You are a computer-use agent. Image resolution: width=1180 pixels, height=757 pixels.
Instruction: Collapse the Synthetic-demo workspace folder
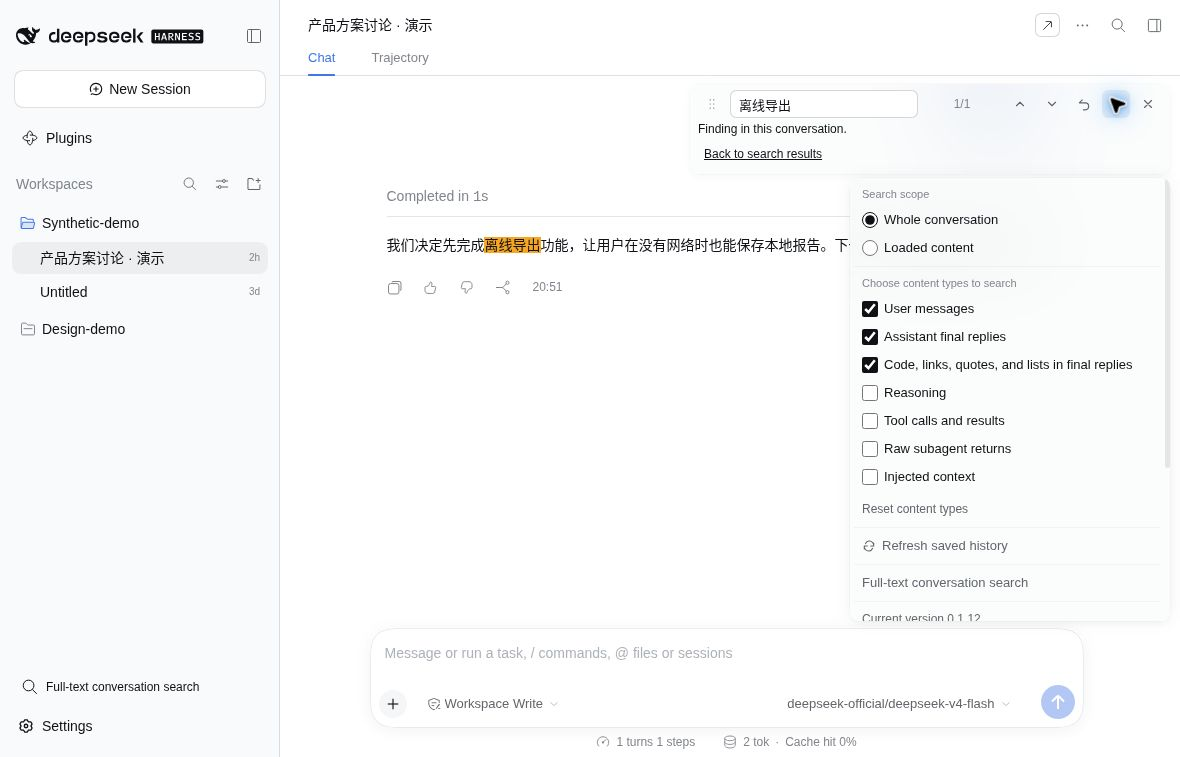[x=139, y=223]
